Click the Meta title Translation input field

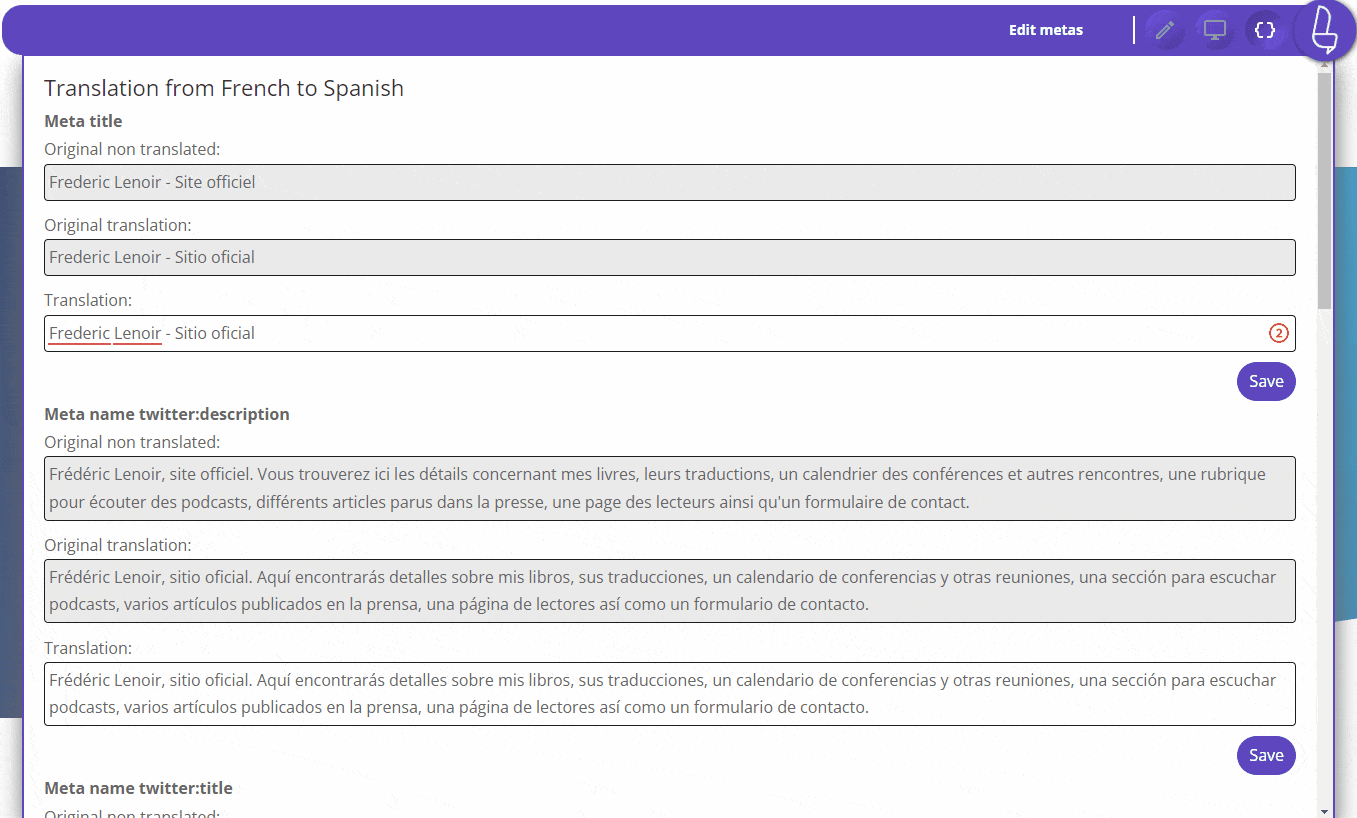[670, 333]
